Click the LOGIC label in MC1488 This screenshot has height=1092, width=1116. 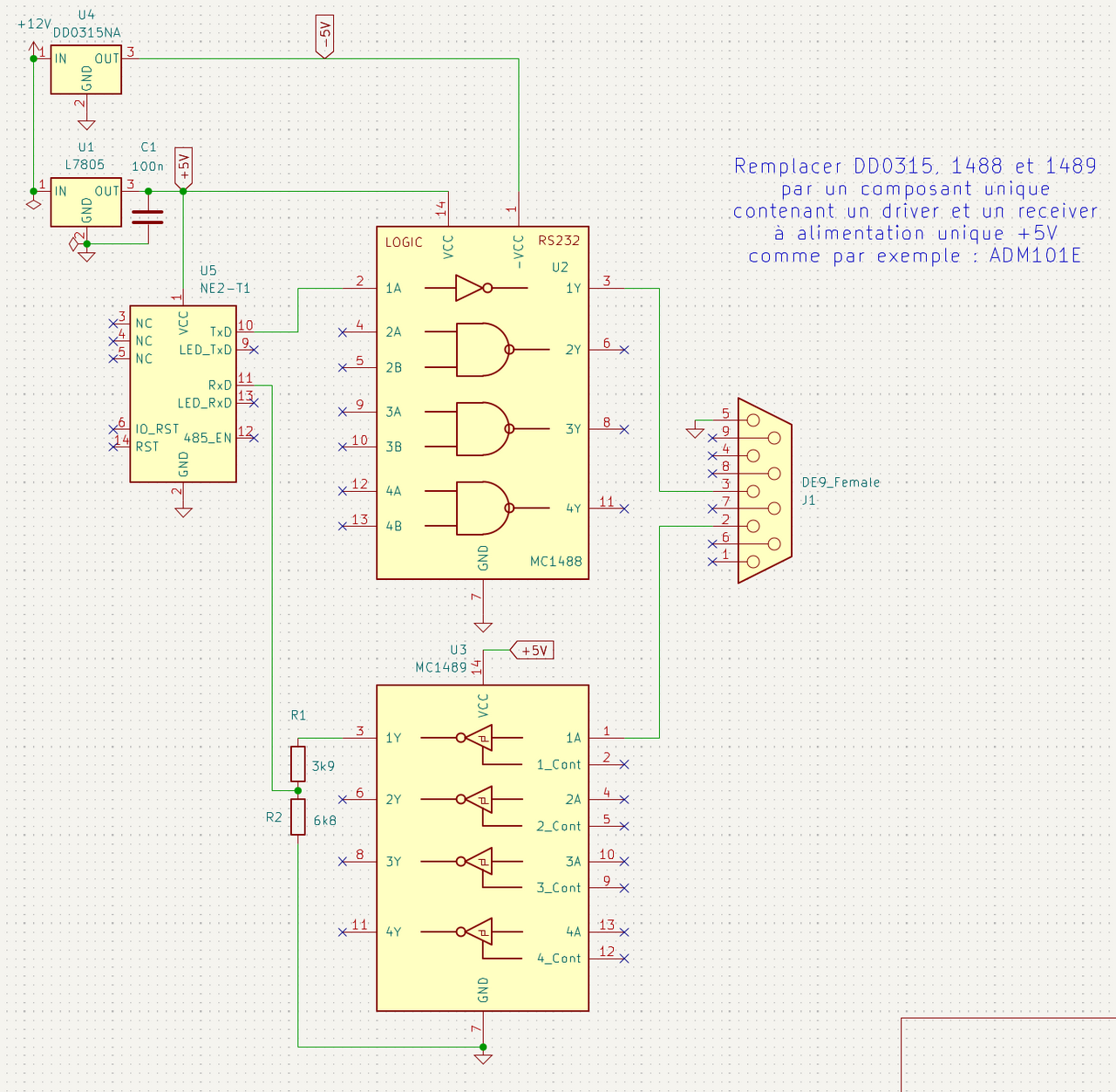click(x=404, y=242)
